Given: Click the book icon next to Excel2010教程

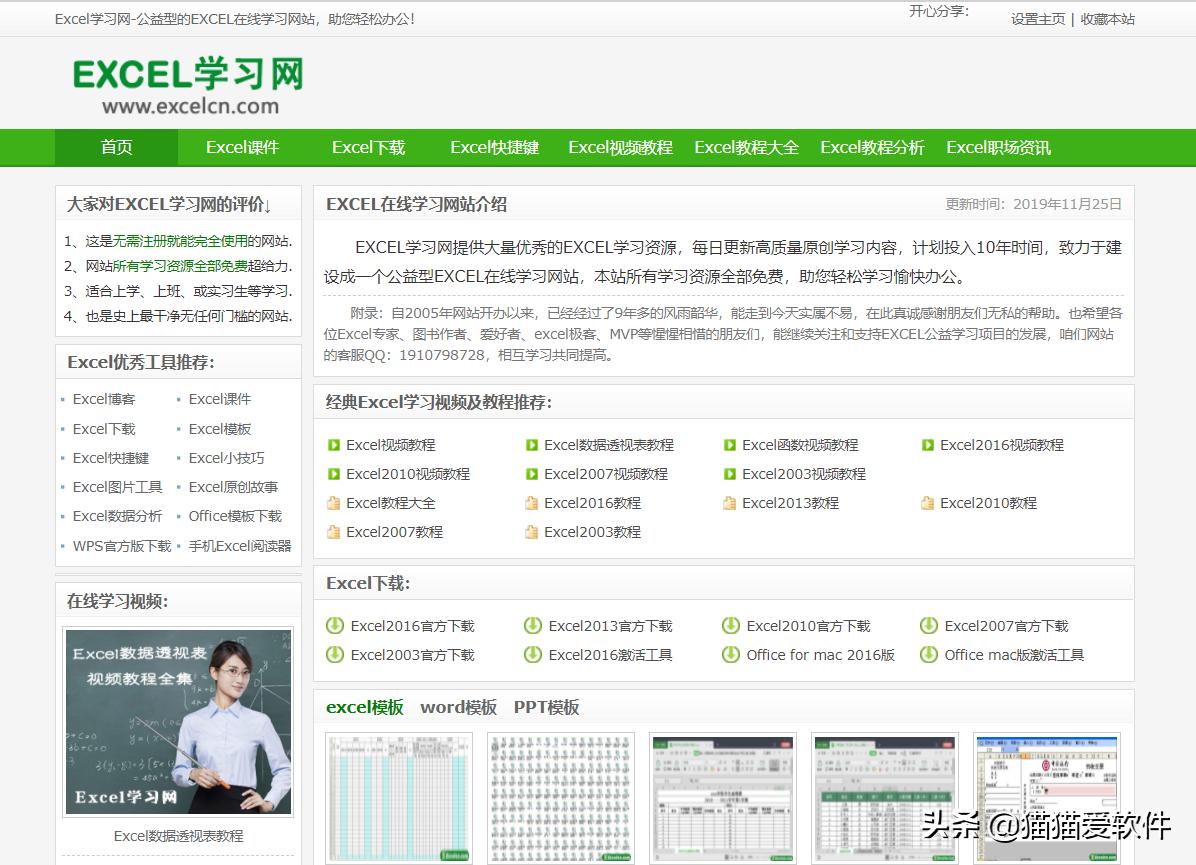Looking at the screenshot, I should tap(926, 503).
